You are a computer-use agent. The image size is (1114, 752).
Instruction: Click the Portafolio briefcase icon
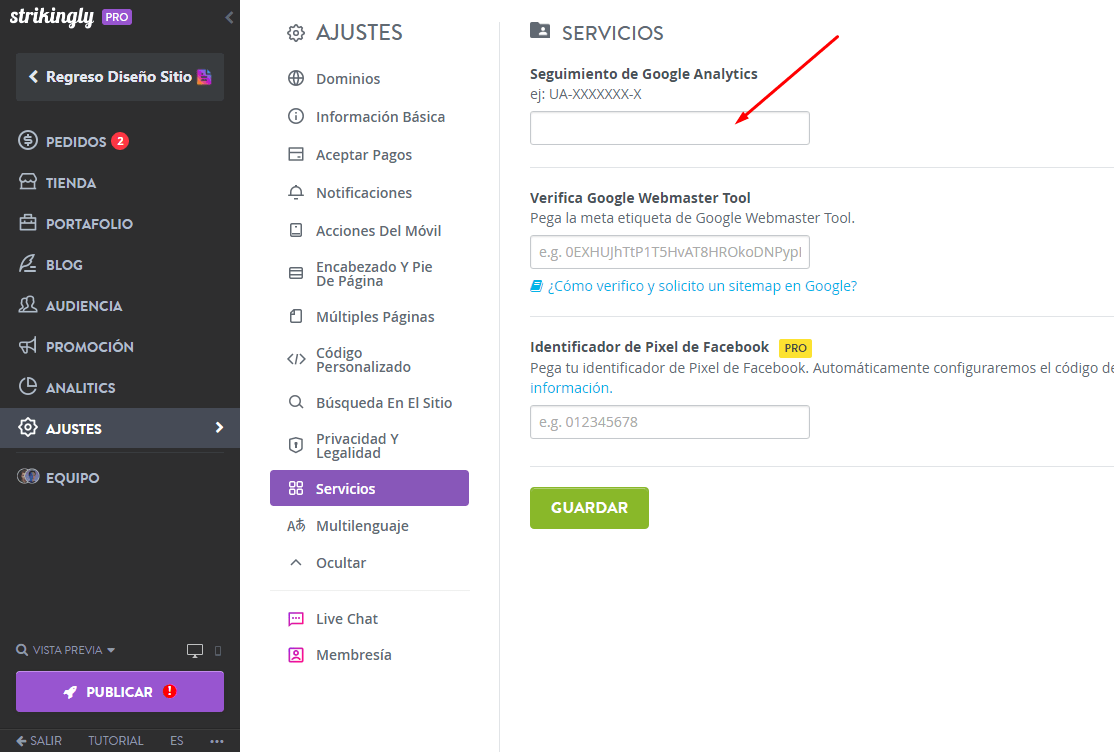point(28,223)
